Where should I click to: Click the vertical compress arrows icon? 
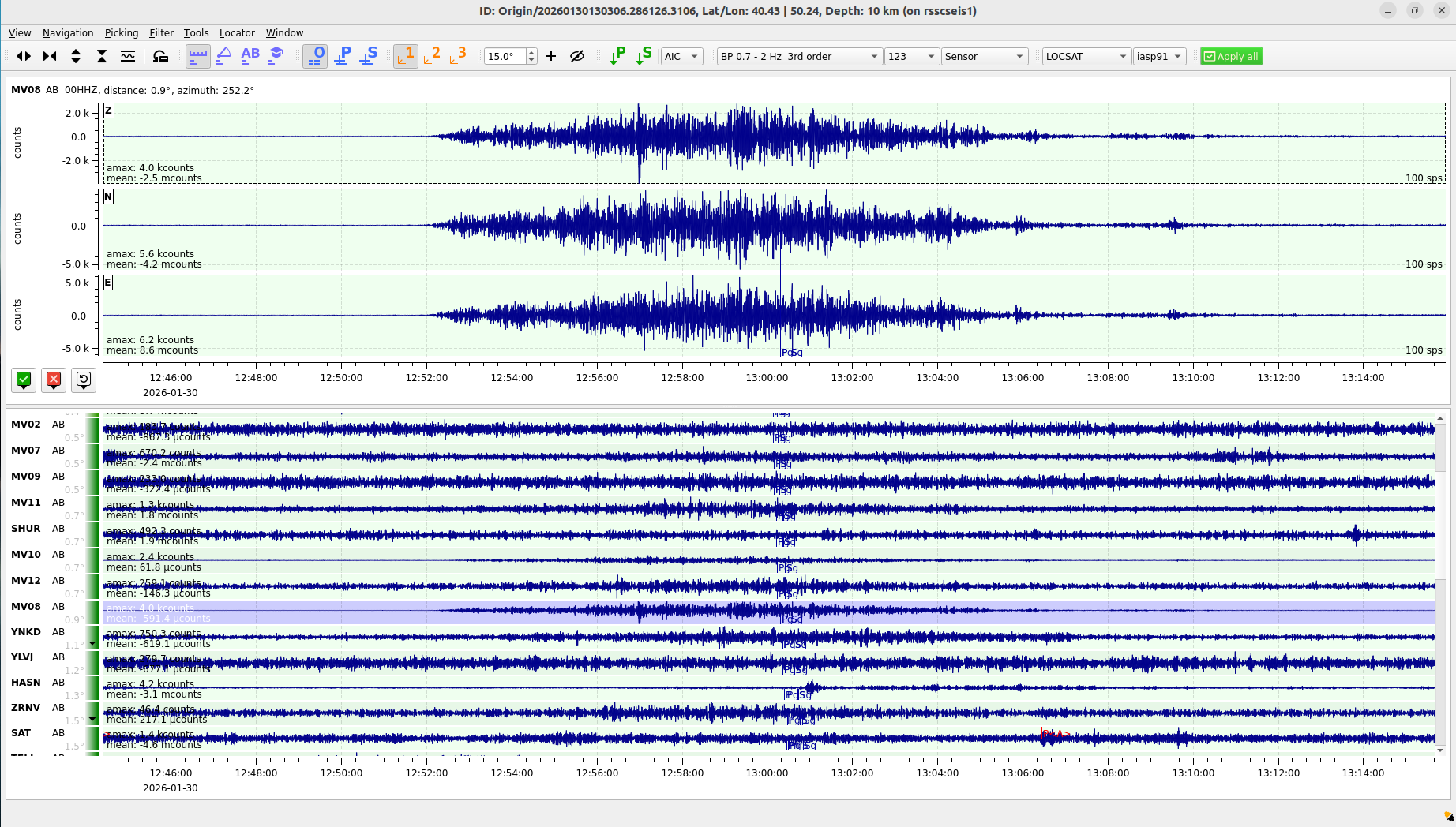[x=102, y=56]
